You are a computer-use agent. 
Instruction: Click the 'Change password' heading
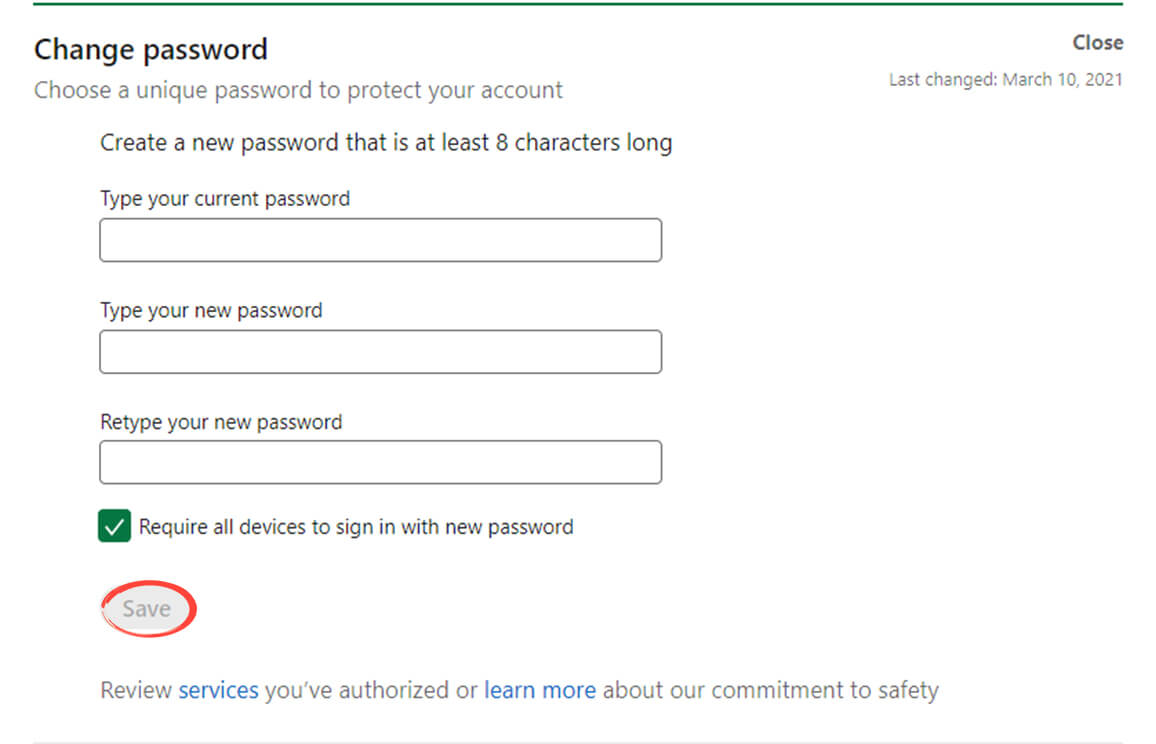click(151, 48)
